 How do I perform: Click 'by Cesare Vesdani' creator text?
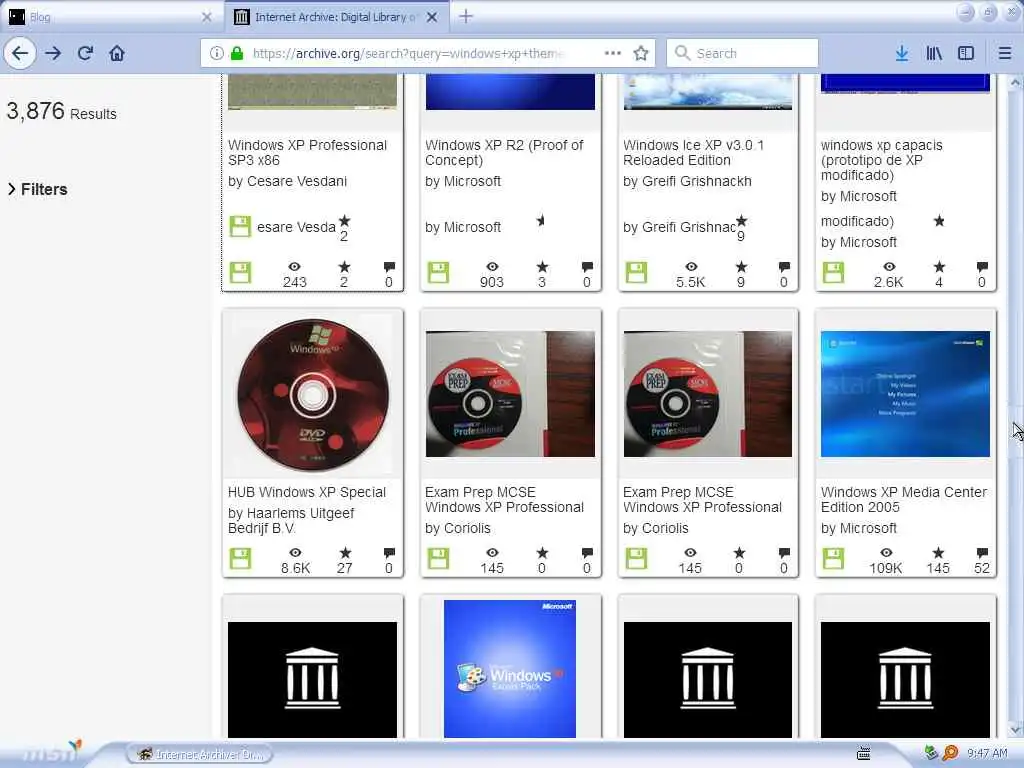click(x=287, y=181)
